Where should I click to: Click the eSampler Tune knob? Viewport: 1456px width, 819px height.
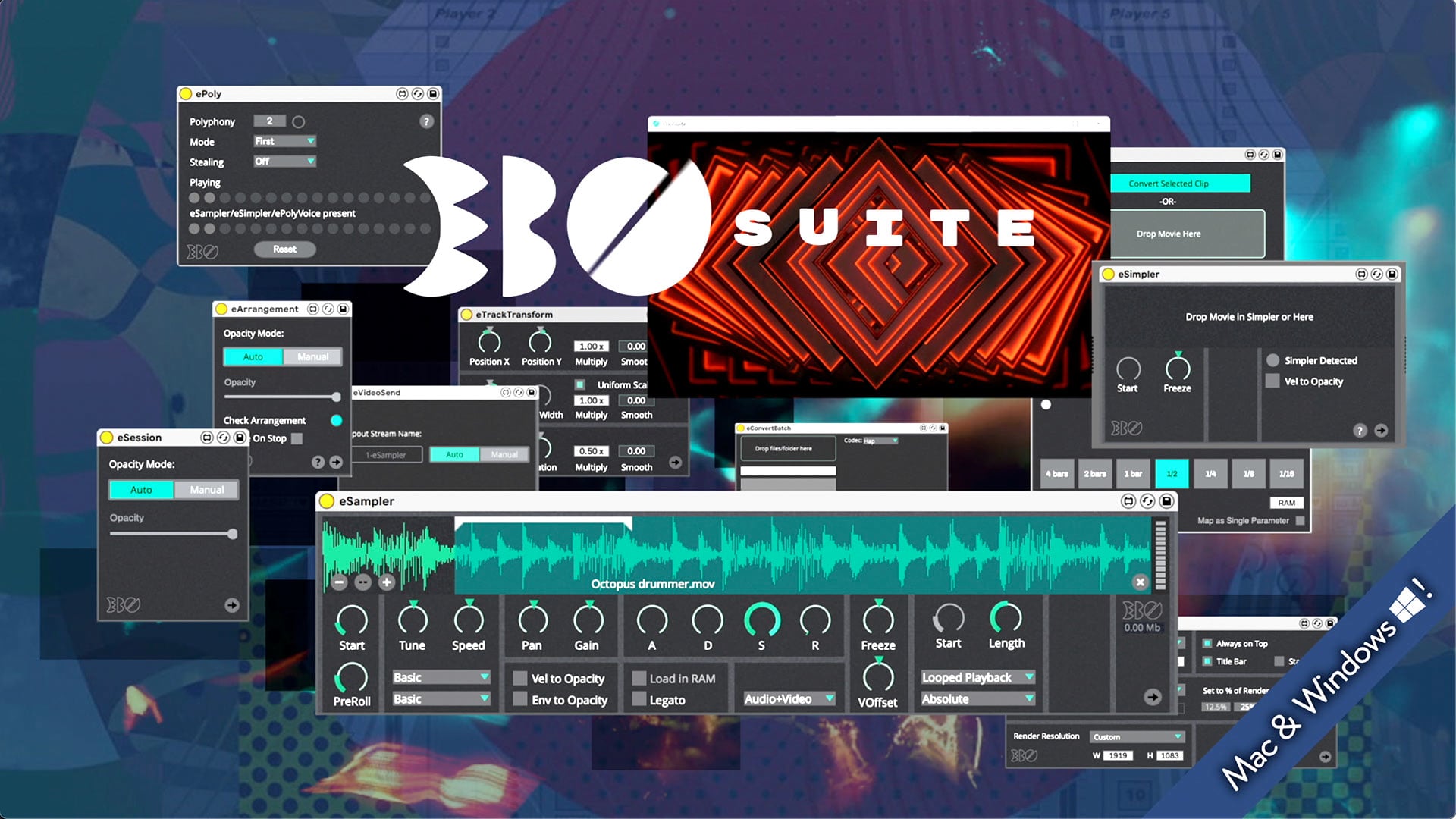(413, 619)
